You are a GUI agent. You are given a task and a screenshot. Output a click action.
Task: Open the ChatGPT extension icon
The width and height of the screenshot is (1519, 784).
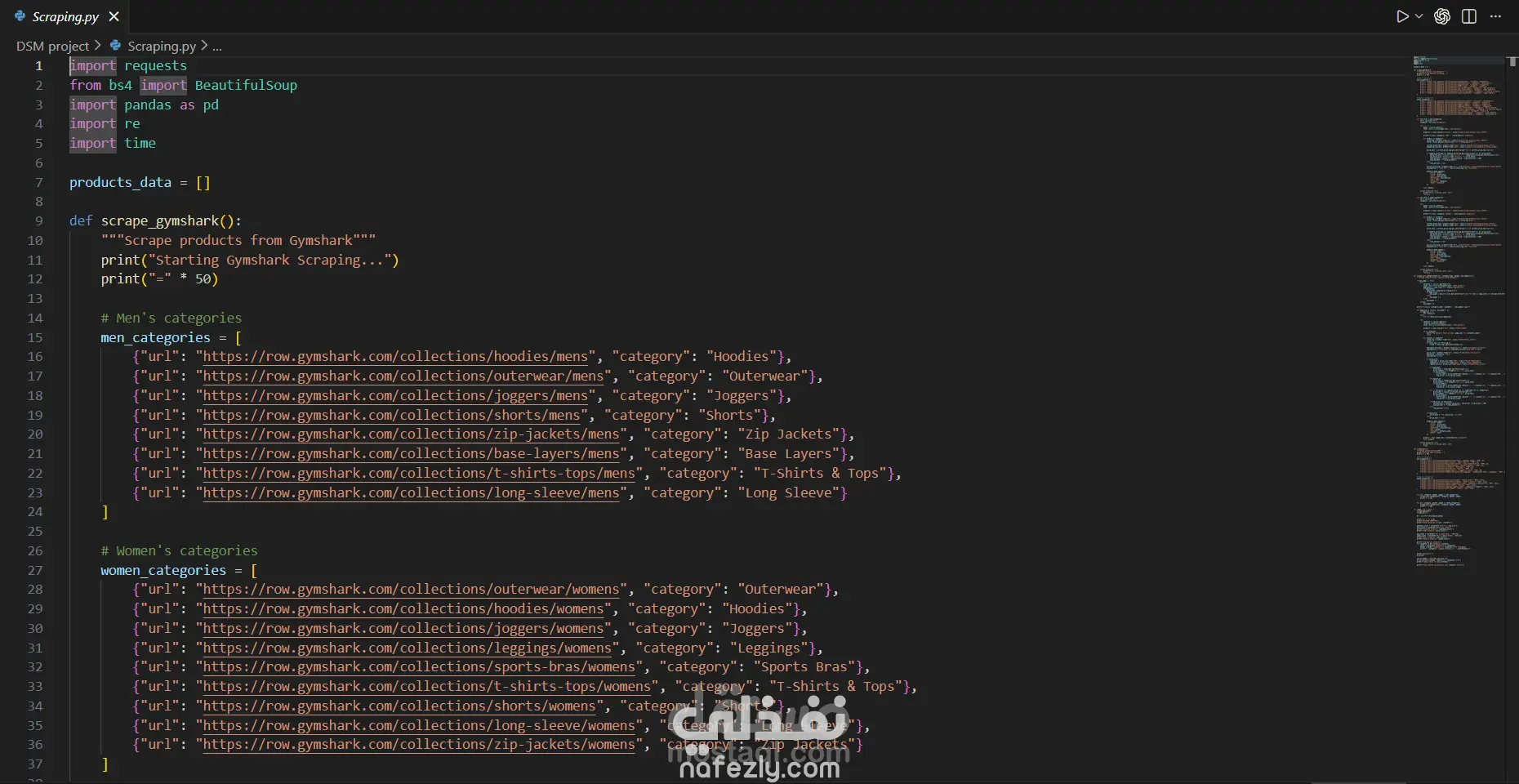point(1442,16)
